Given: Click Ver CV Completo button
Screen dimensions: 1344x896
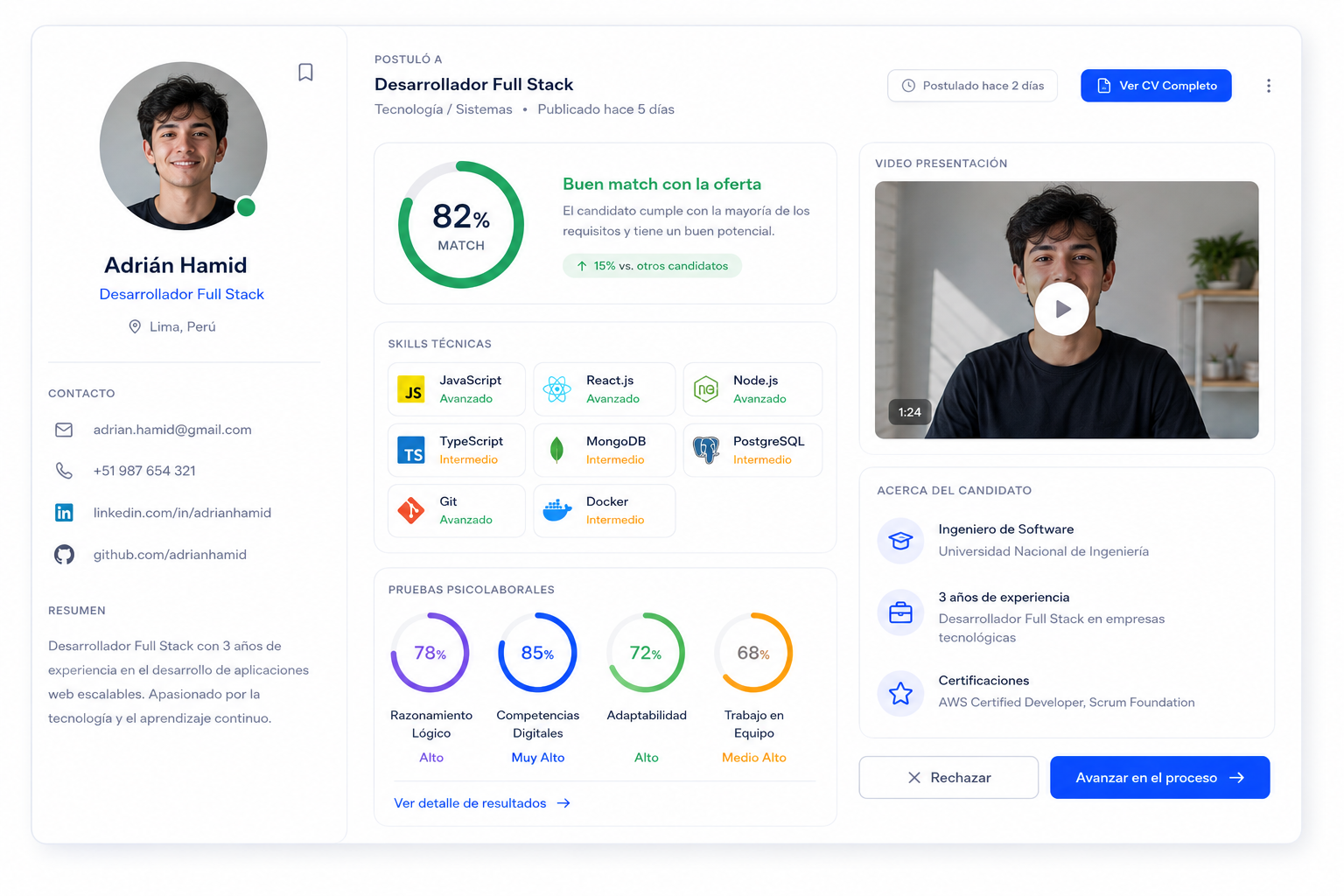Looking at the screenshot, I should tap(1156, 86).
